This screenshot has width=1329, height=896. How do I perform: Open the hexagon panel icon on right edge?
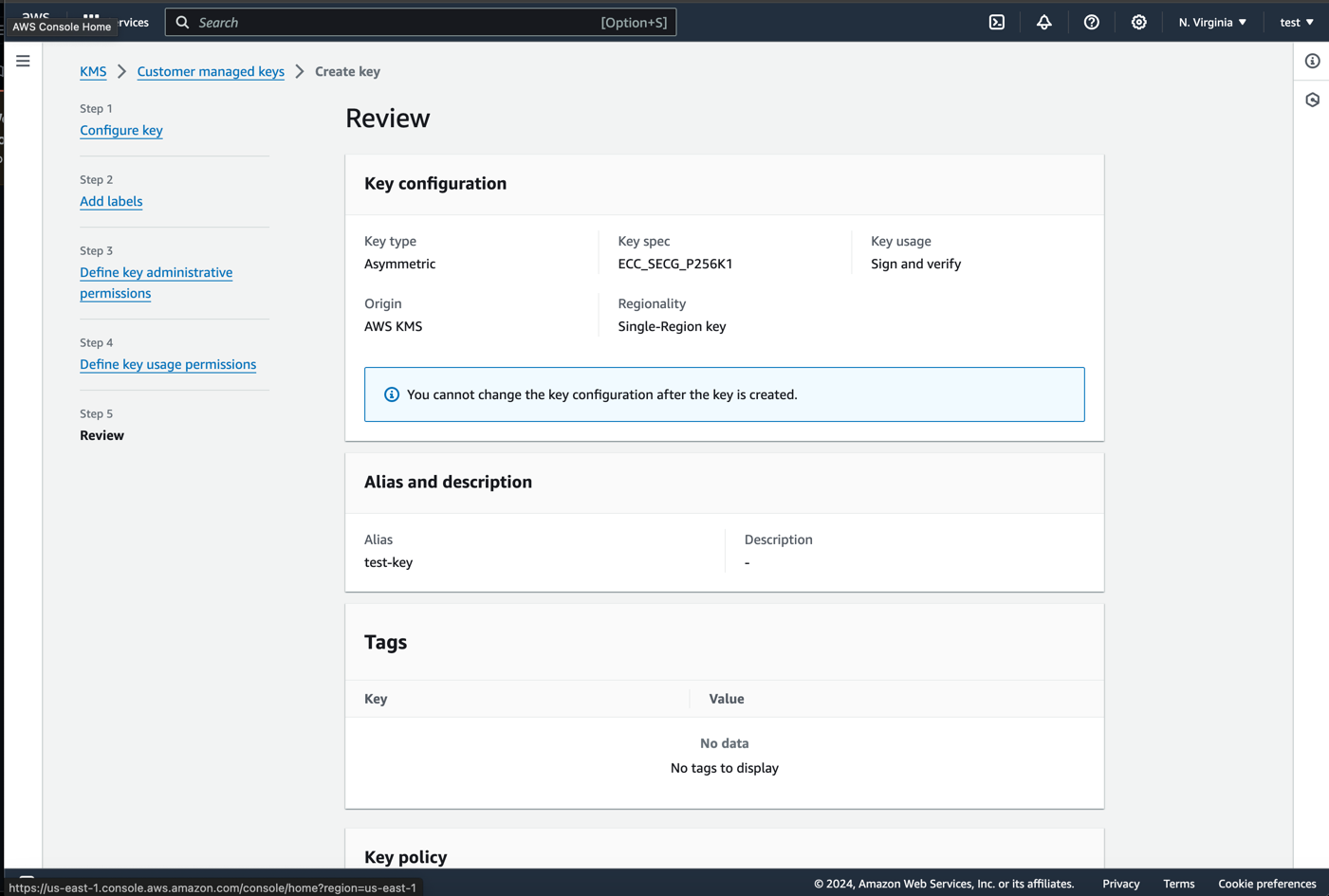click(x=1313, y=100)
